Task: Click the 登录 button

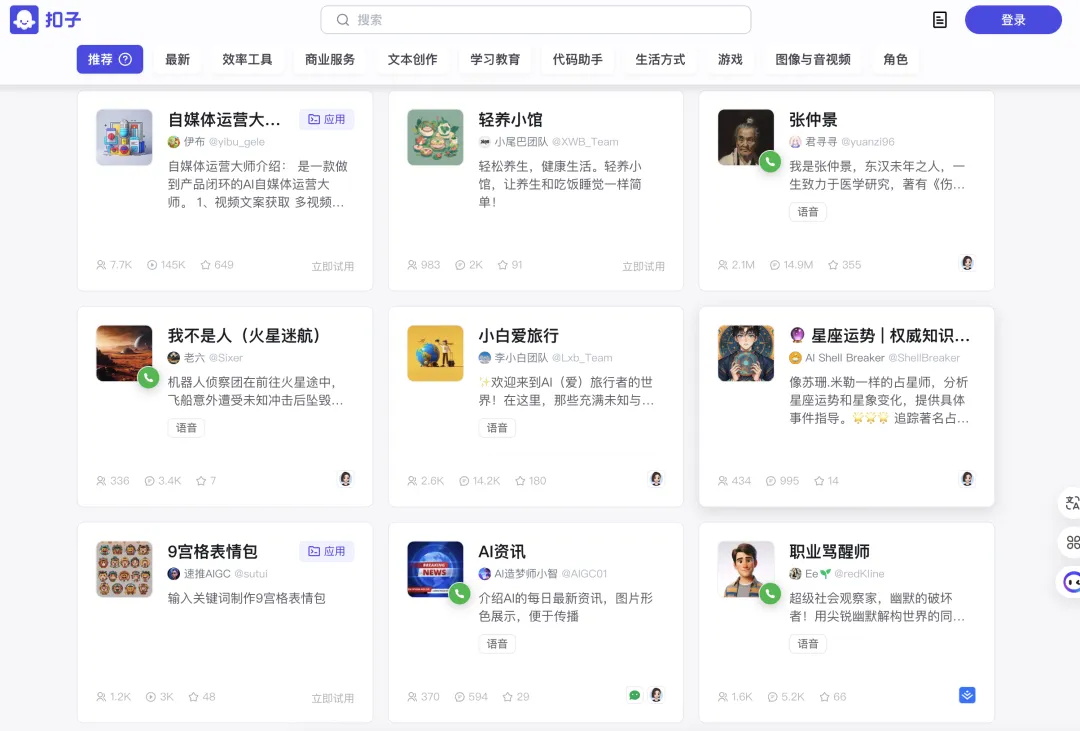Action: 1013,19
